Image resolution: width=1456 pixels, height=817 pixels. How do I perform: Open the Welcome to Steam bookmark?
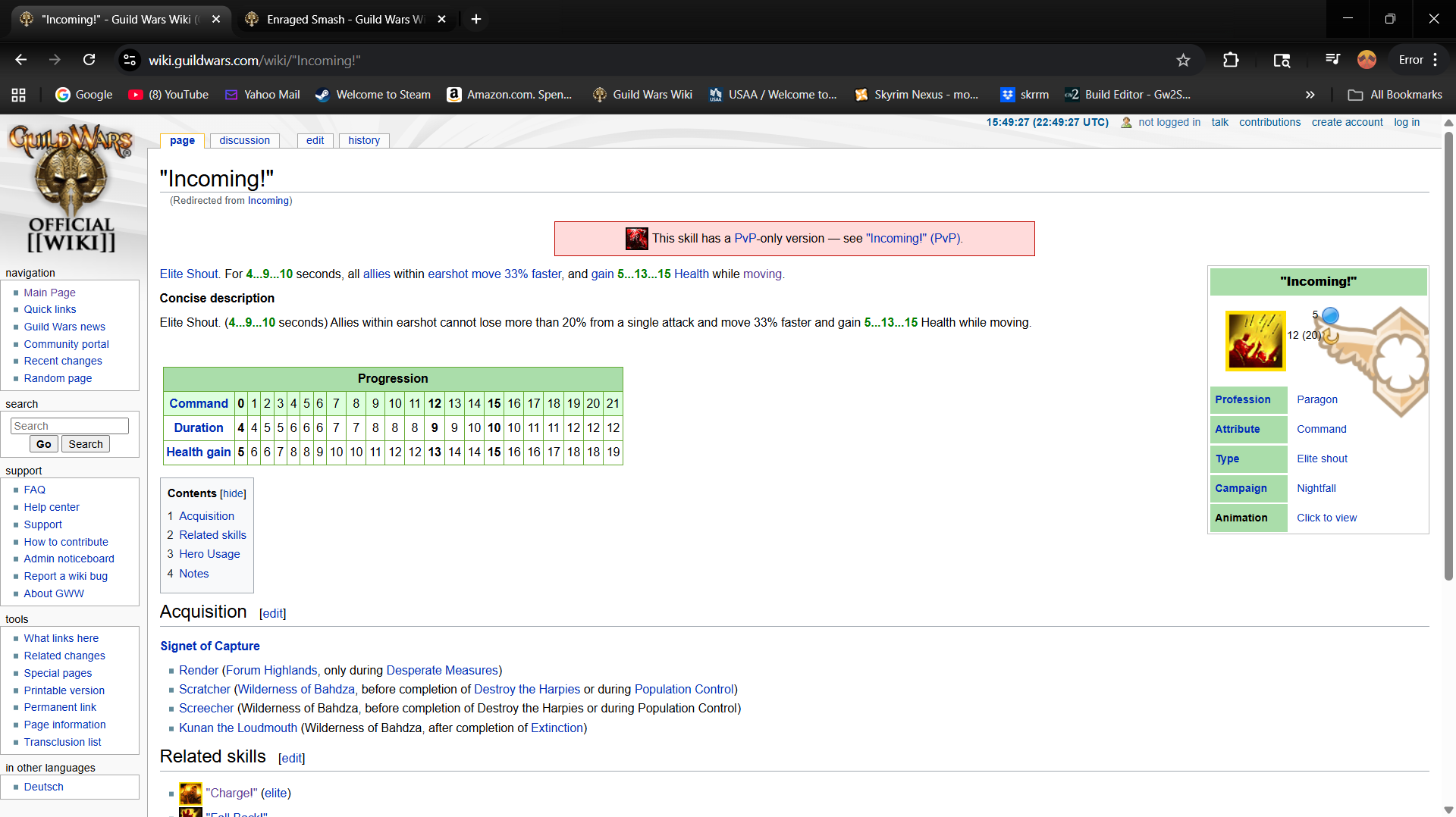(373, 95)
